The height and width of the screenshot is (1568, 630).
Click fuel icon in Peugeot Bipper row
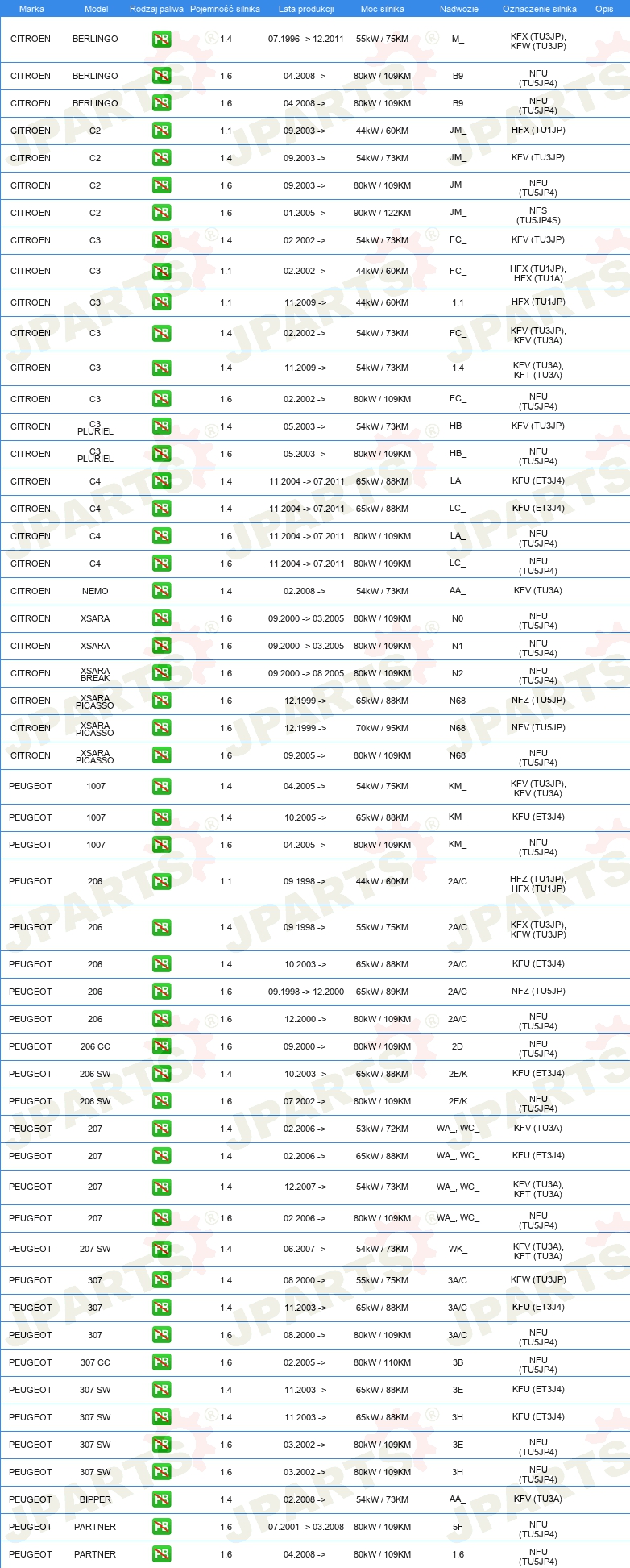click(161, 1499)
